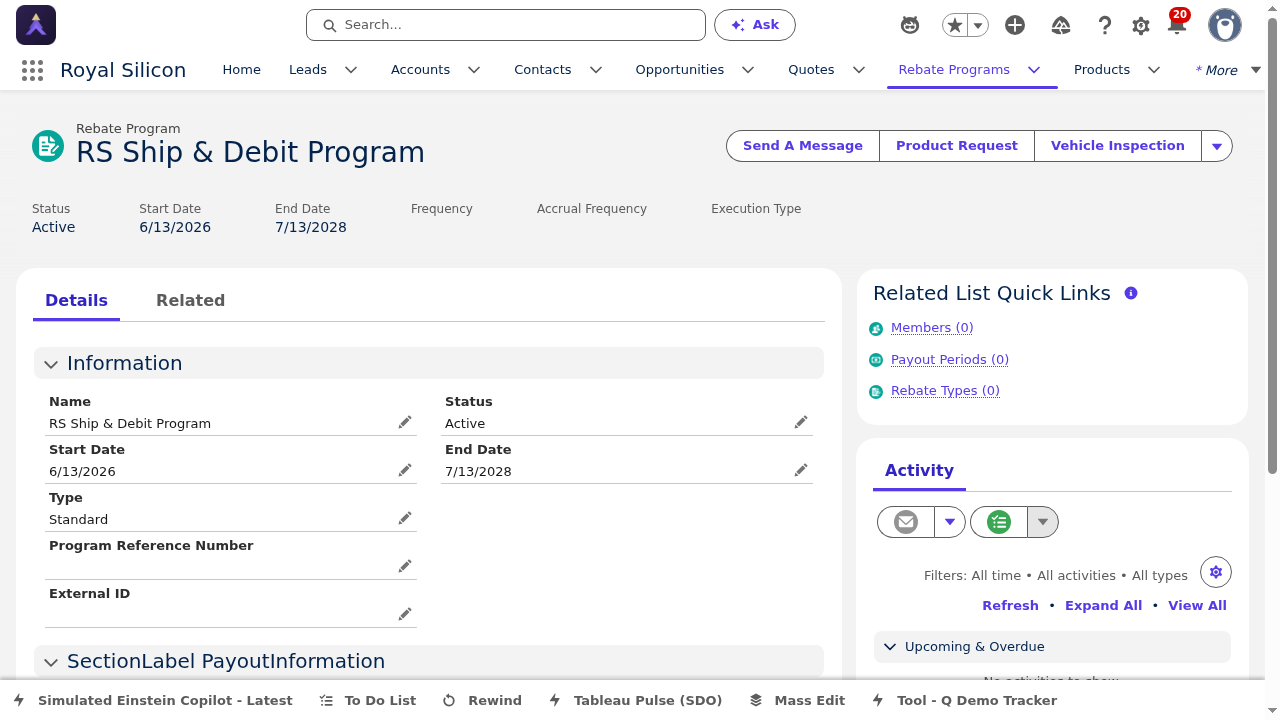Screen dimensions: 1280x720
Task: Expand the Opportunities tab dropdown chevron
Action: pyautogui.click(x=748, y=70)
